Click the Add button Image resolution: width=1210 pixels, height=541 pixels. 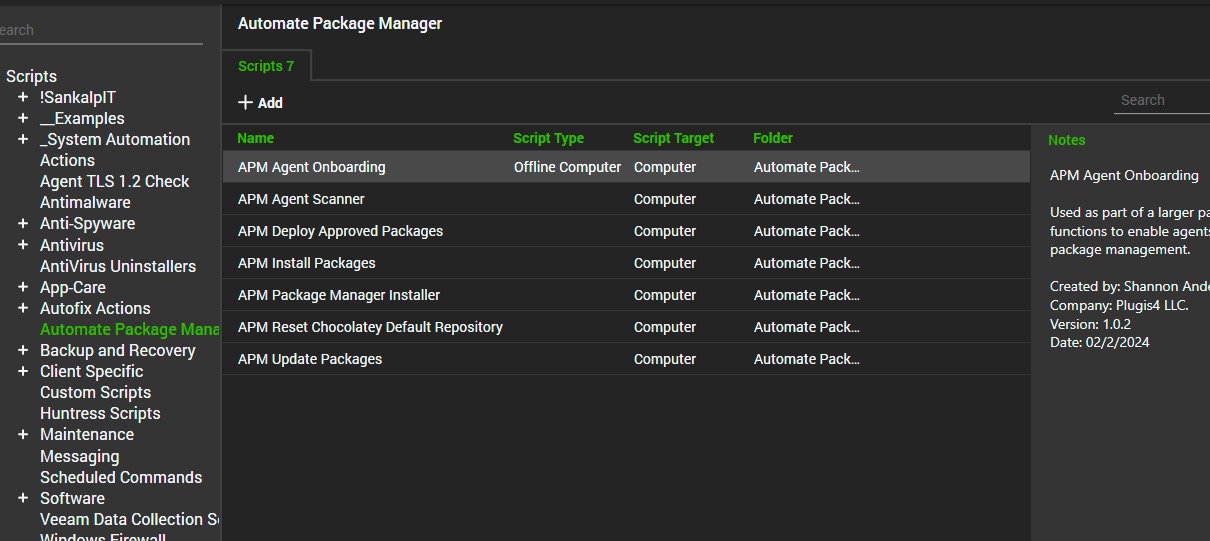[260, 103]
